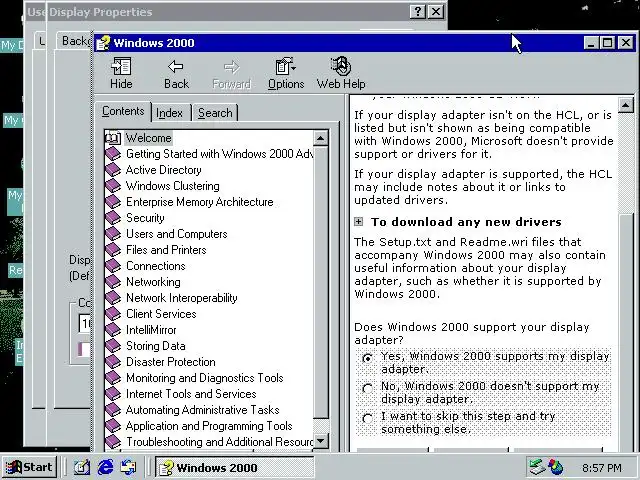Open the Disaster Protection book icon
This screenshot has height=480, width=640.
(x=113, y=362)
